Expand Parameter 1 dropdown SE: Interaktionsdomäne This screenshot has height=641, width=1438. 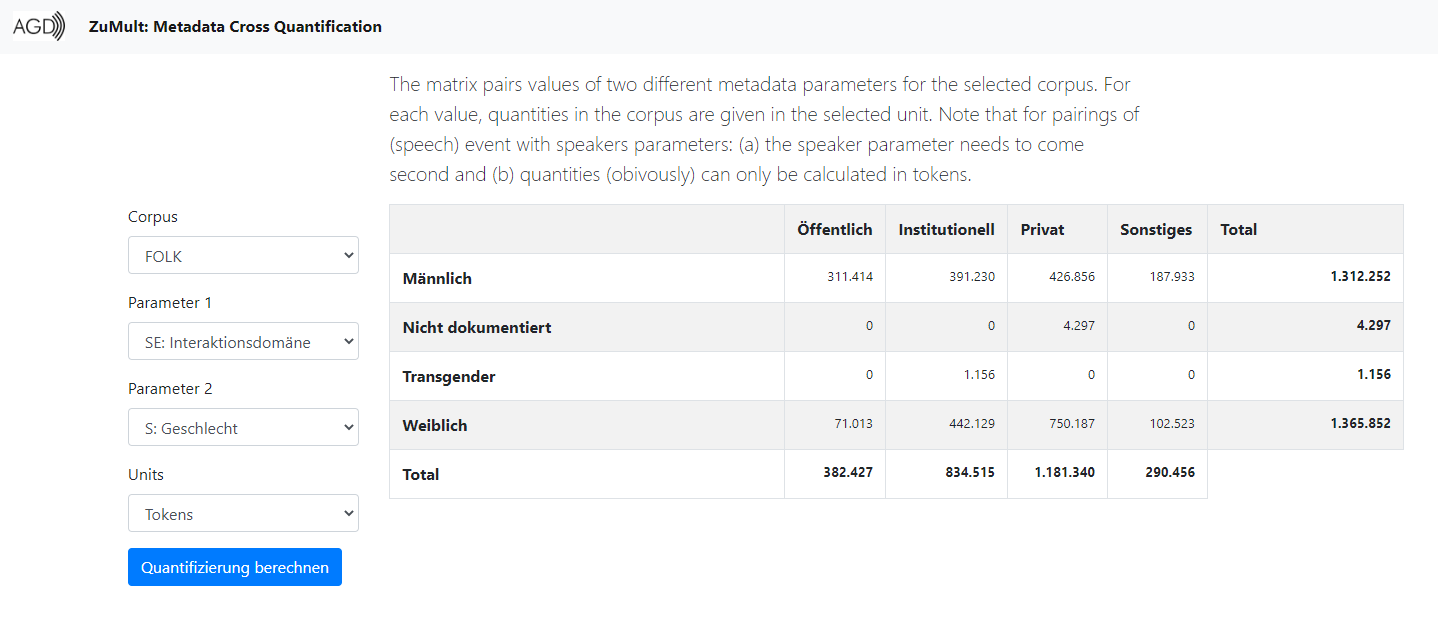(243, 341)
